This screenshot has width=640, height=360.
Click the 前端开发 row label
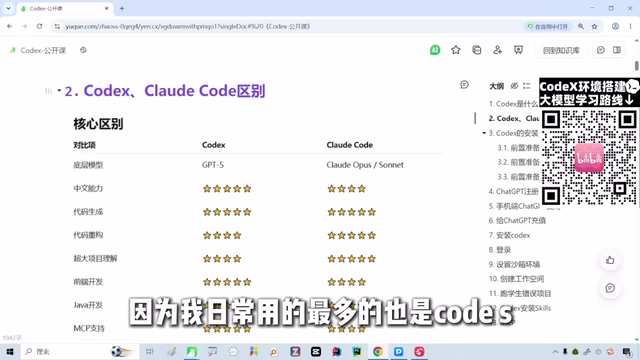88,282
